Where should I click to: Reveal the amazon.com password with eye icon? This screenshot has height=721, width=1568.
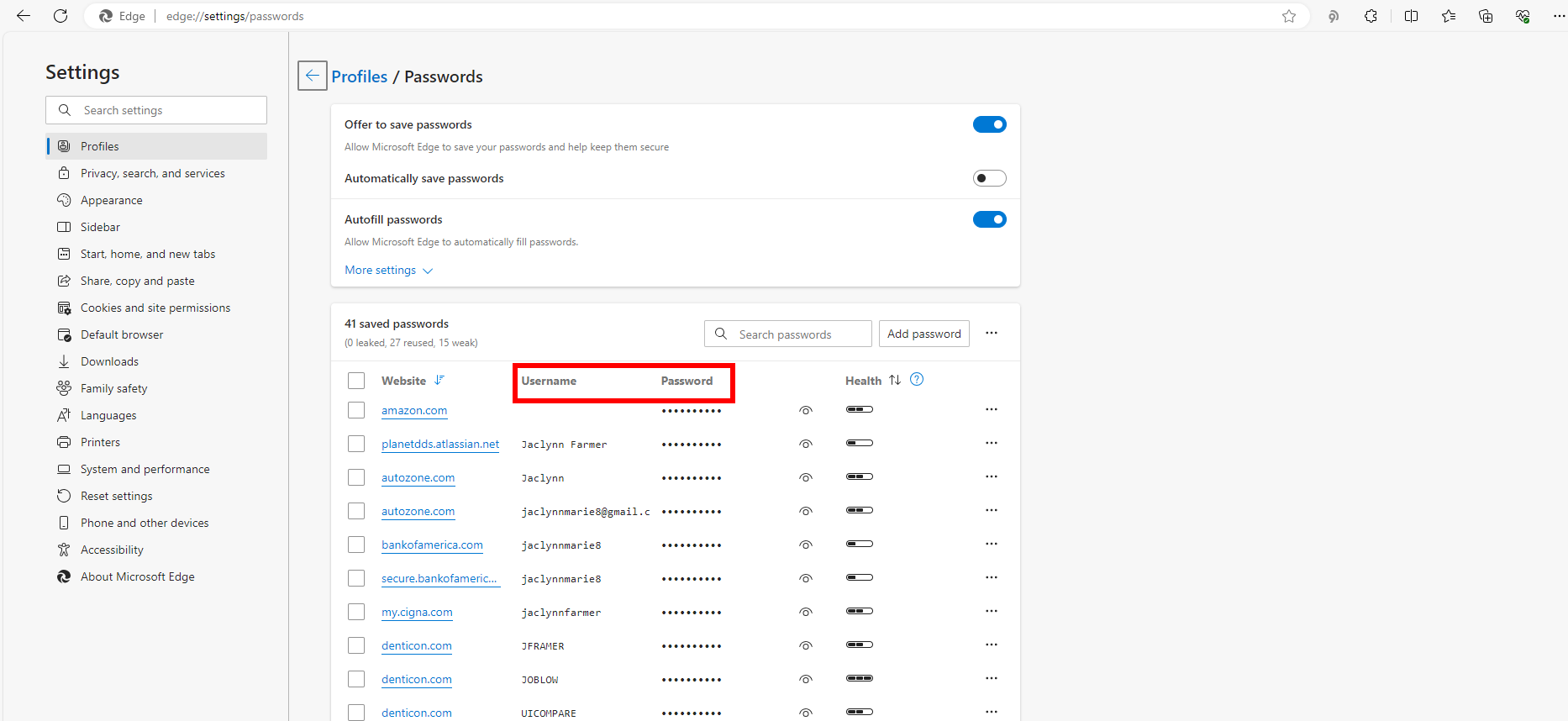805,410
